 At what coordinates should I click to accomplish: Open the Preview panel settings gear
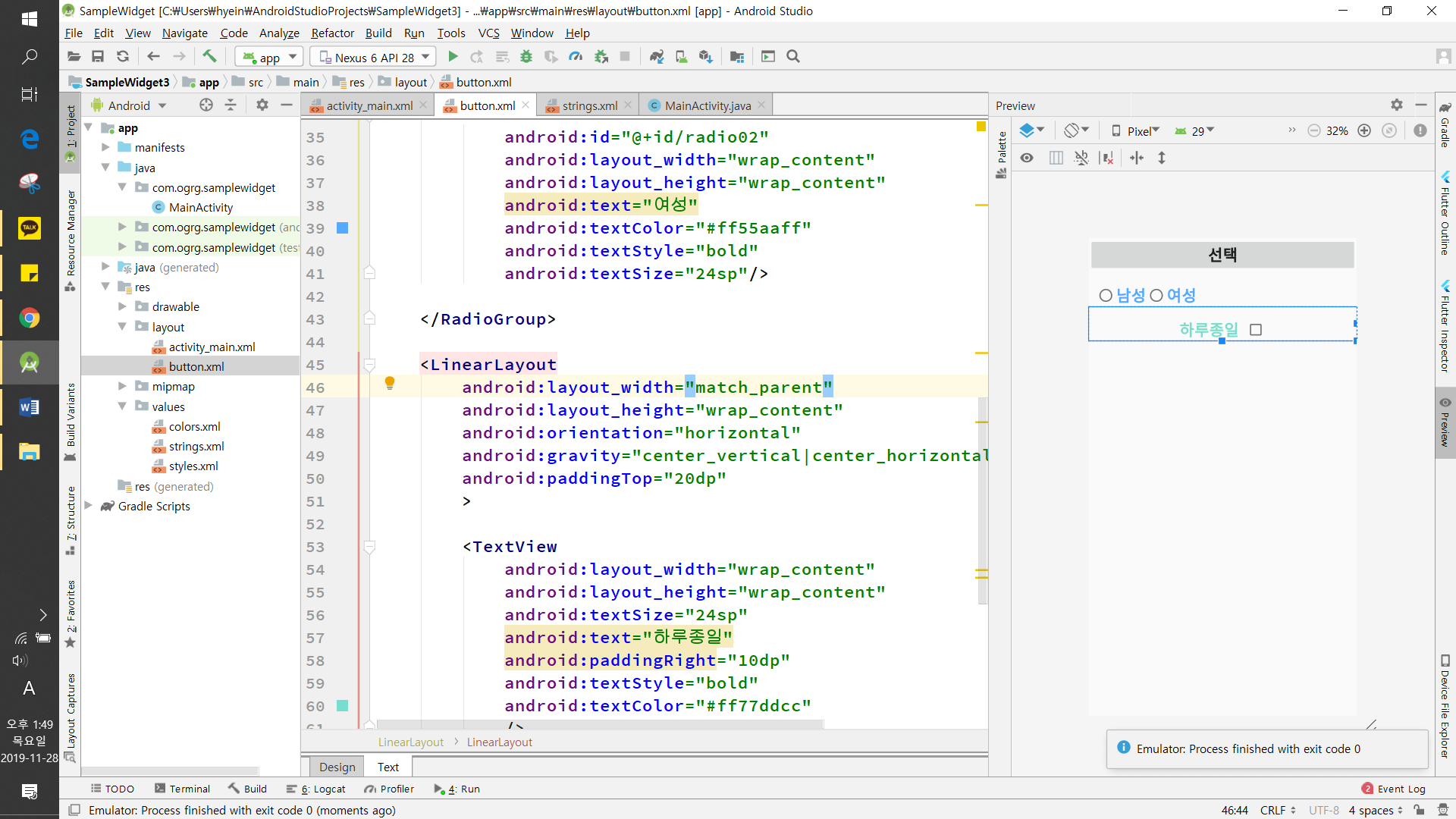pyautogui.click(x=1397, y=105)
